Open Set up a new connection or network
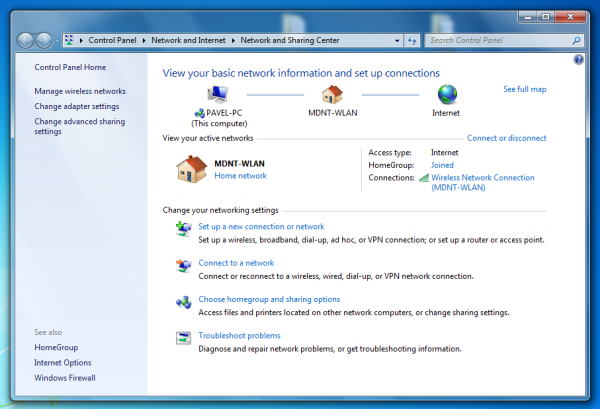This screenshot has width=600, height=409. 261,226
